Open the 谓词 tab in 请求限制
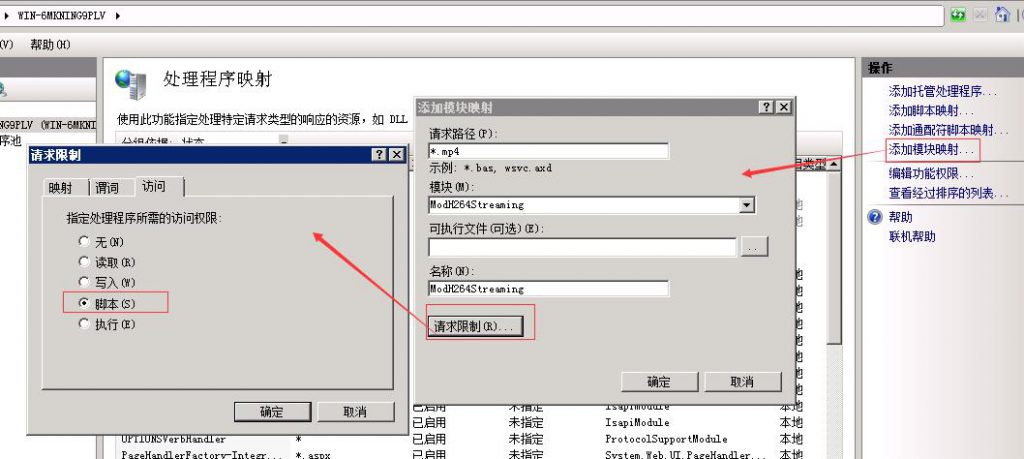The height and width of the screenshot is (459, 1024). 107,187
